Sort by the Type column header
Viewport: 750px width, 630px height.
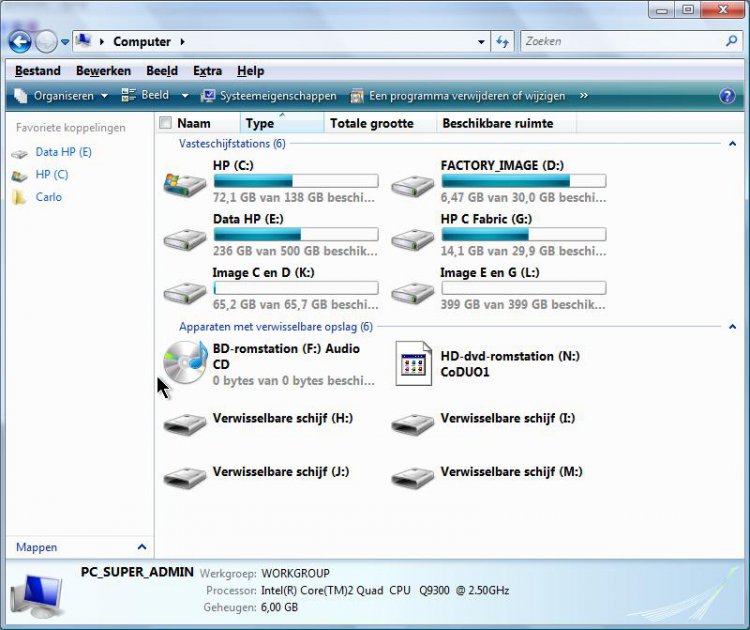(282, 123)
